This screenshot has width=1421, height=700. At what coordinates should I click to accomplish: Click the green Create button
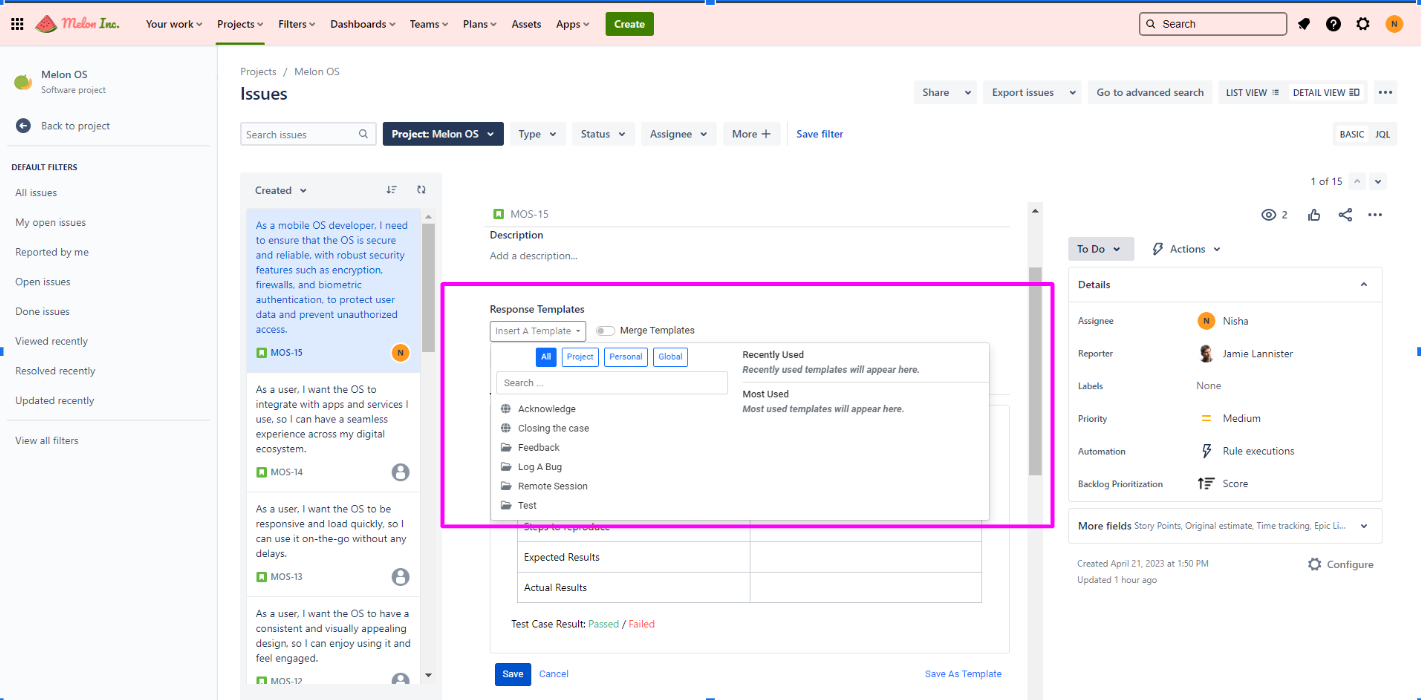pyautogui.click(x=629, y=24)
